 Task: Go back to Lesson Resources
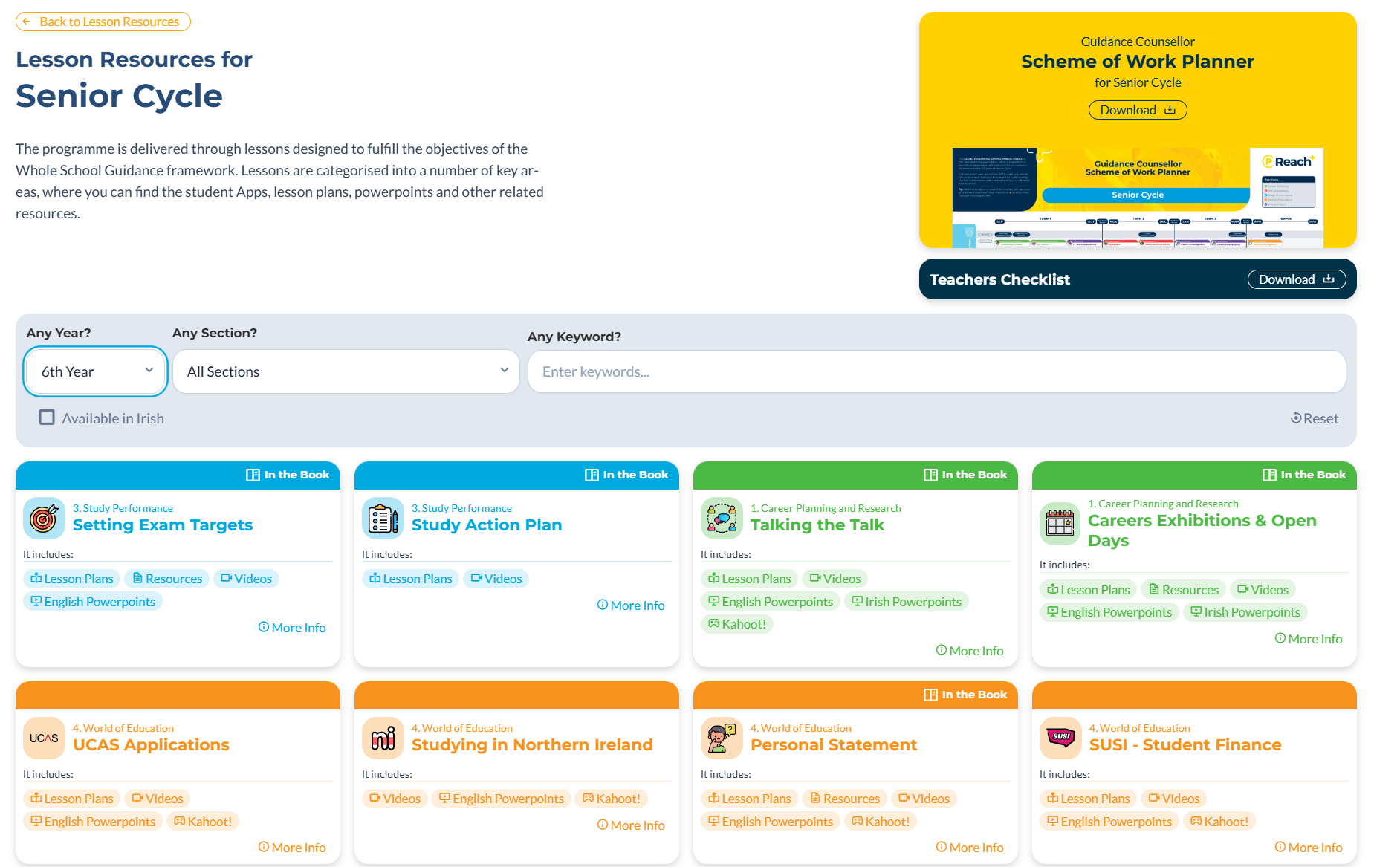coord(103,22)
